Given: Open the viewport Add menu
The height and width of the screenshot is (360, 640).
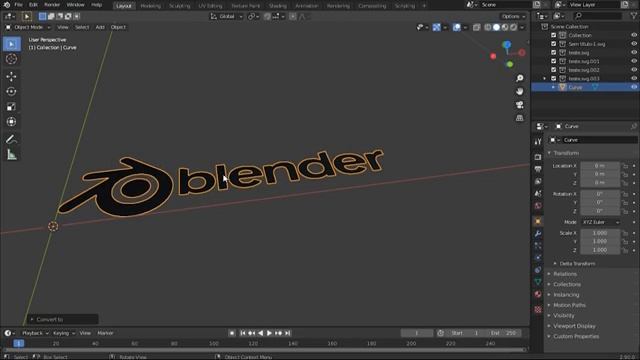Looking at the screenshot, I should 100,27.
